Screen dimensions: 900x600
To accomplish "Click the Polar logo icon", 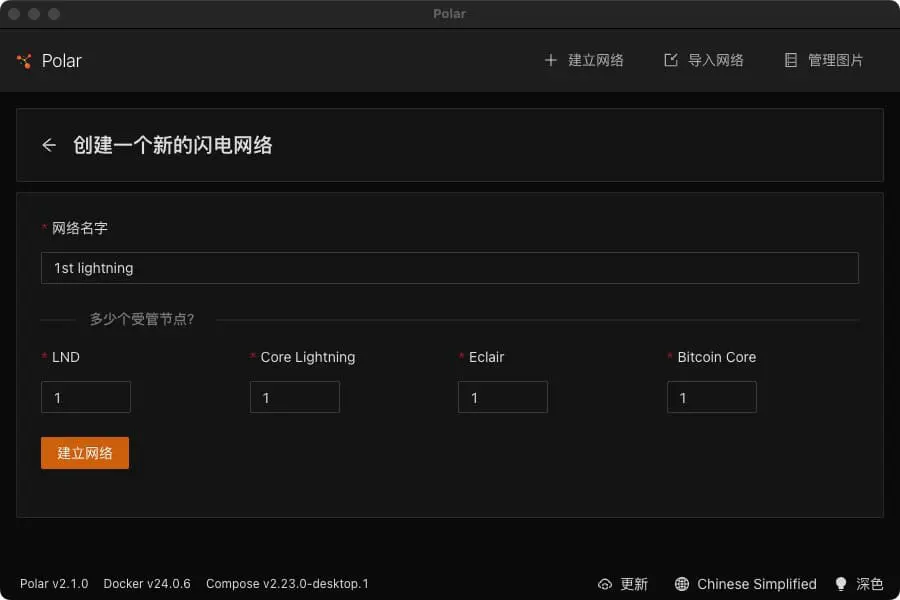I will 25,61.
